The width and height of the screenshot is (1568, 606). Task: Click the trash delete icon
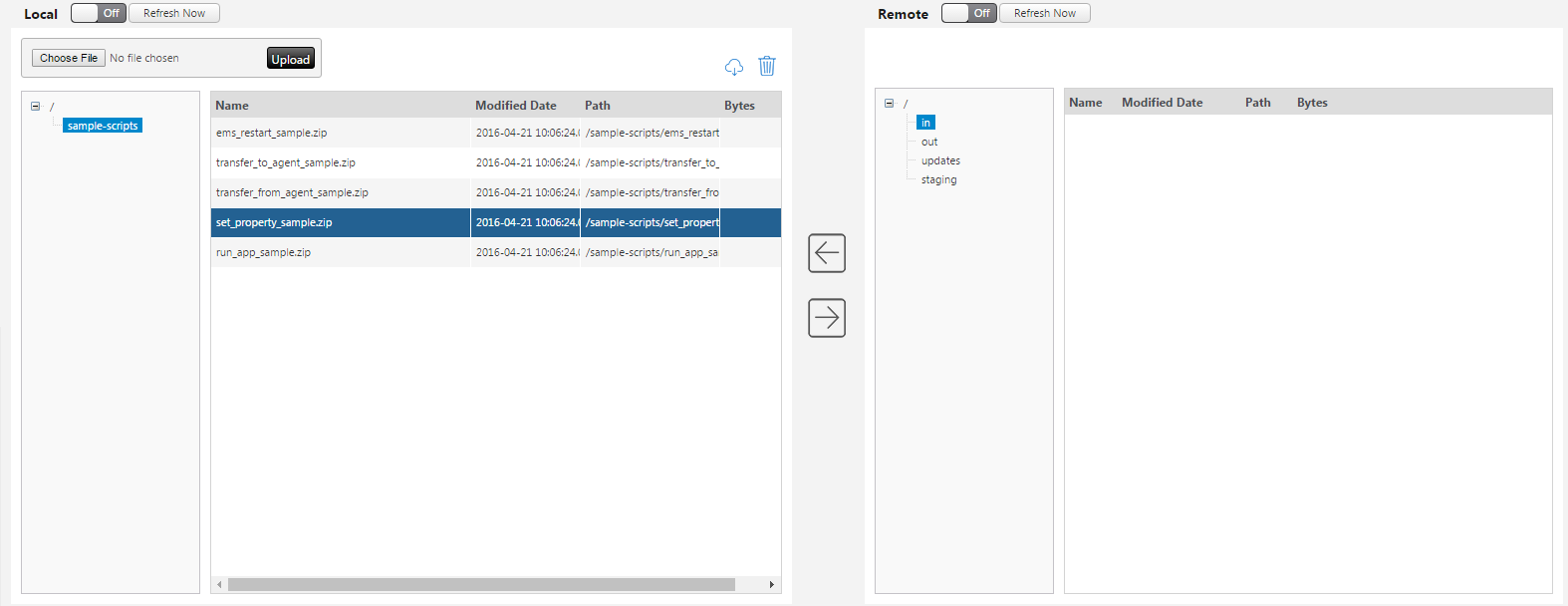coord(767,66)
